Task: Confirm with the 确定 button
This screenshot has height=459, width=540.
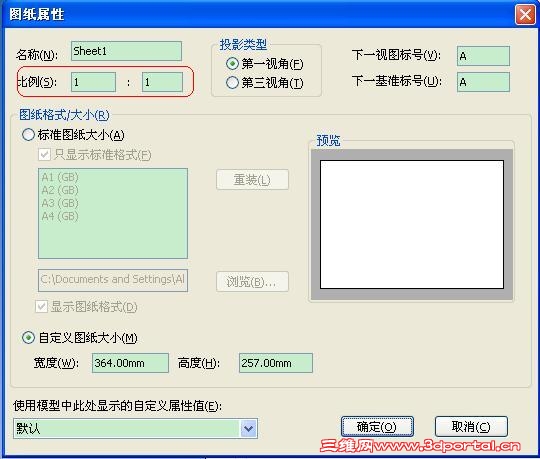Action: click(377, 427)
